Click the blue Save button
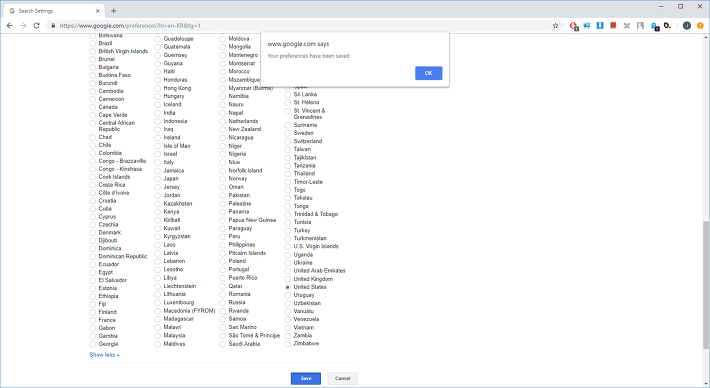The height and width of the screenshot is (388, 710). coord(306,378)
